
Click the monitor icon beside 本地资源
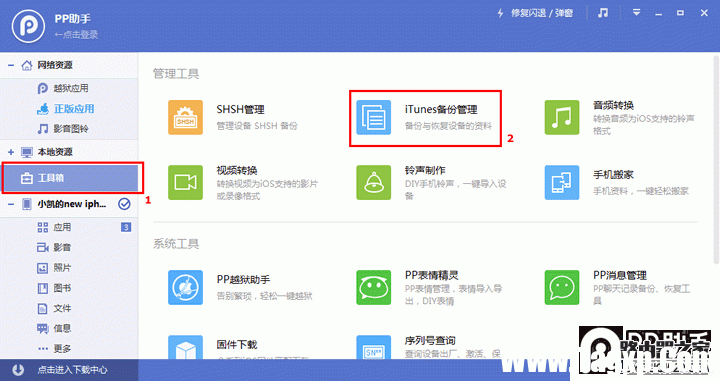tap(27, 152)
